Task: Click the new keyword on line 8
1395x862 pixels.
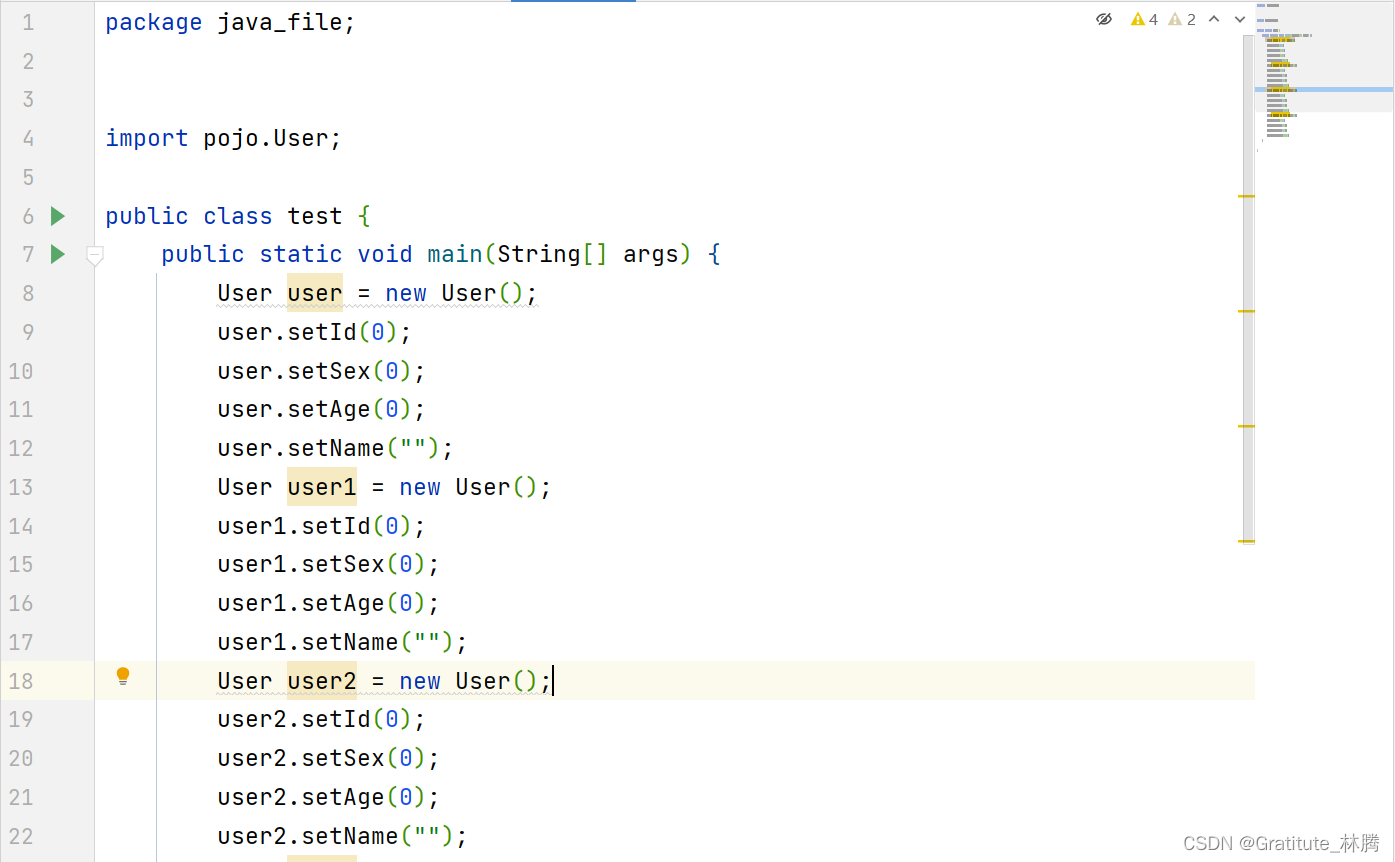Action: coord(405,293)
